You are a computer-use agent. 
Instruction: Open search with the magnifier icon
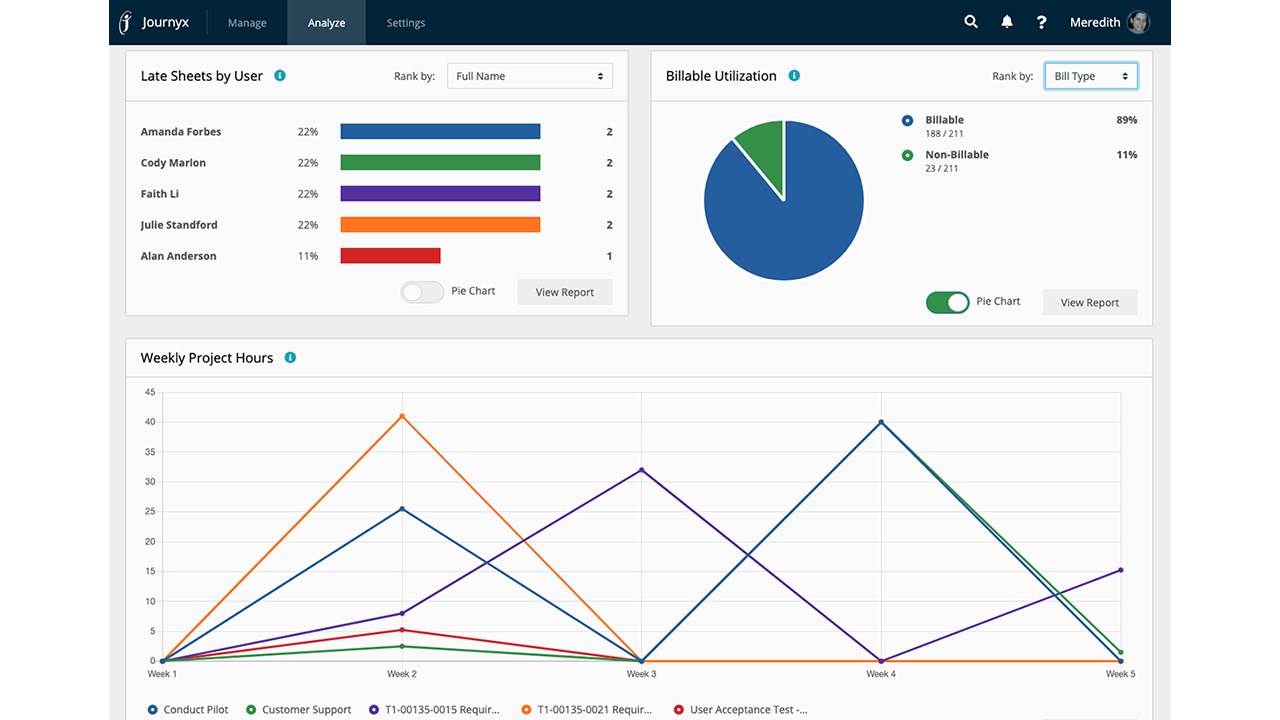pos(971,22)
